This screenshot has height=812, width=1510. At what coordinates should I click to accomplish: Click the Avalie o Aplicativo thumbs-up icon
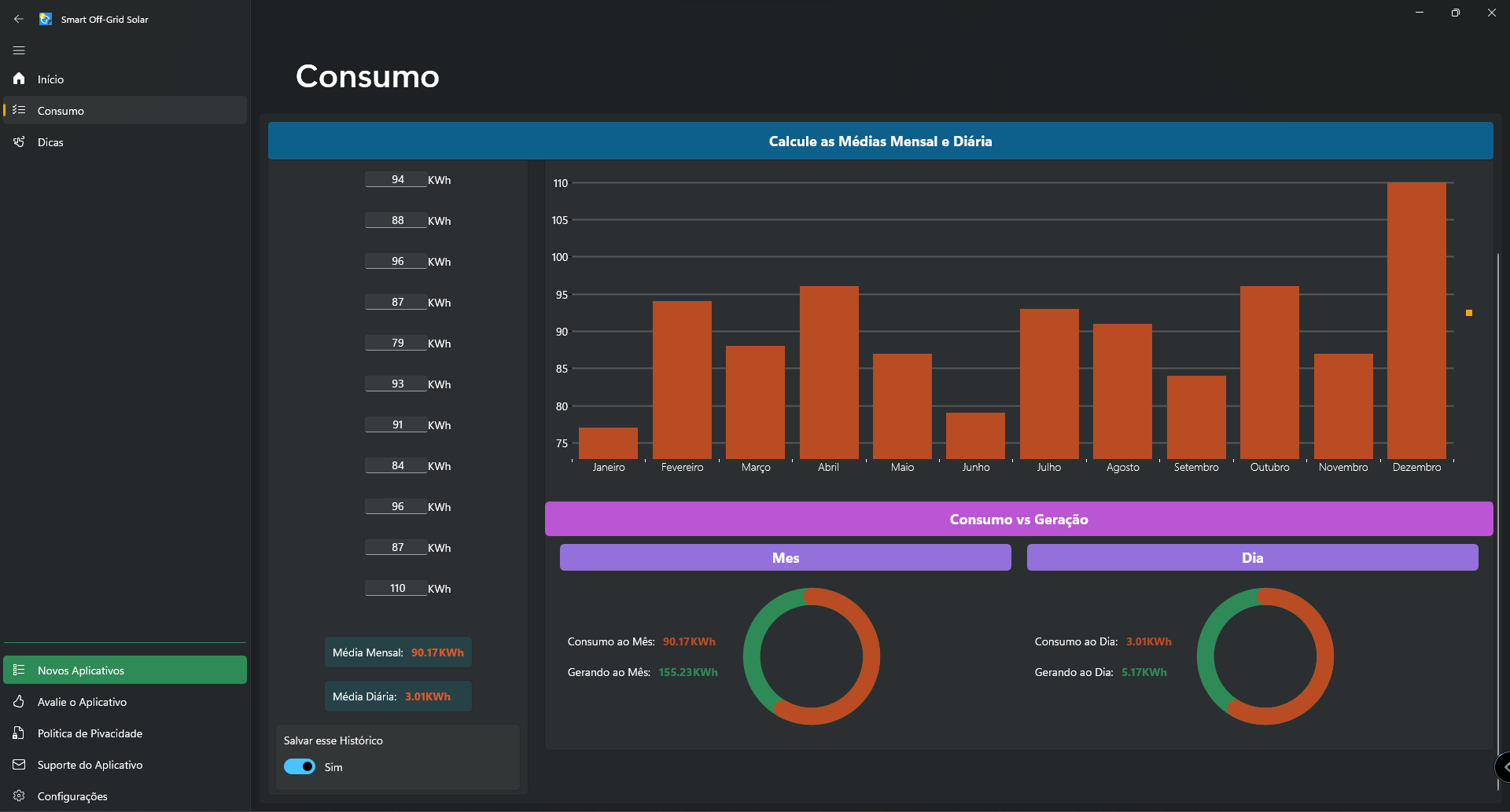pos(19,701)
